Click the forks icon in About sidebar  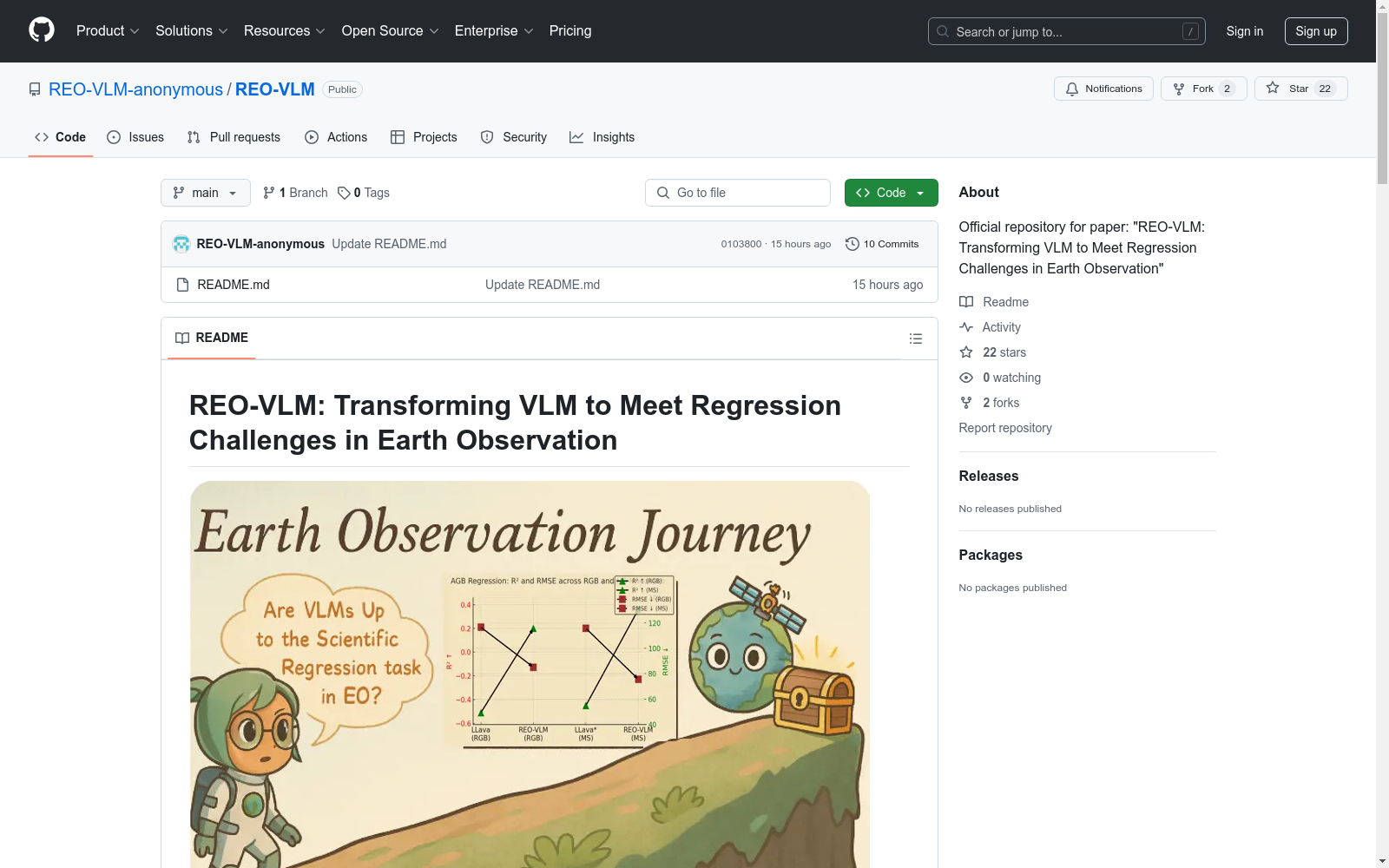click(x=966, y=403)
